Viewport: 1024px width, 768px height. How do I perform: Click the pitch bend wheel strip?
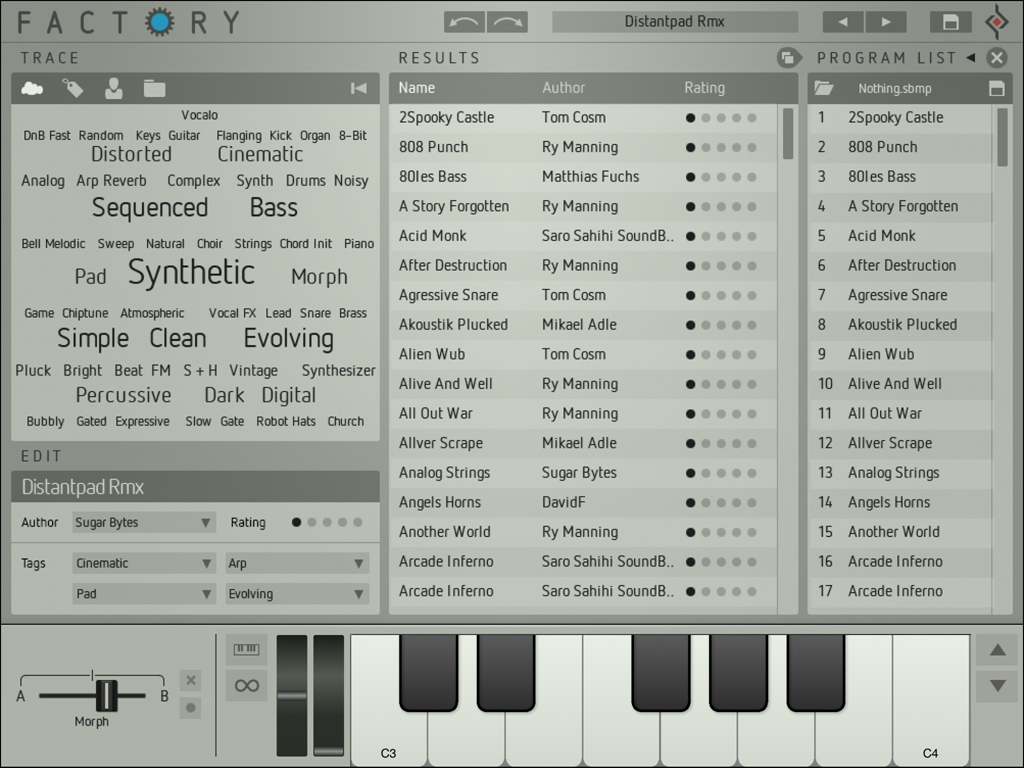[x=291, y=696]
